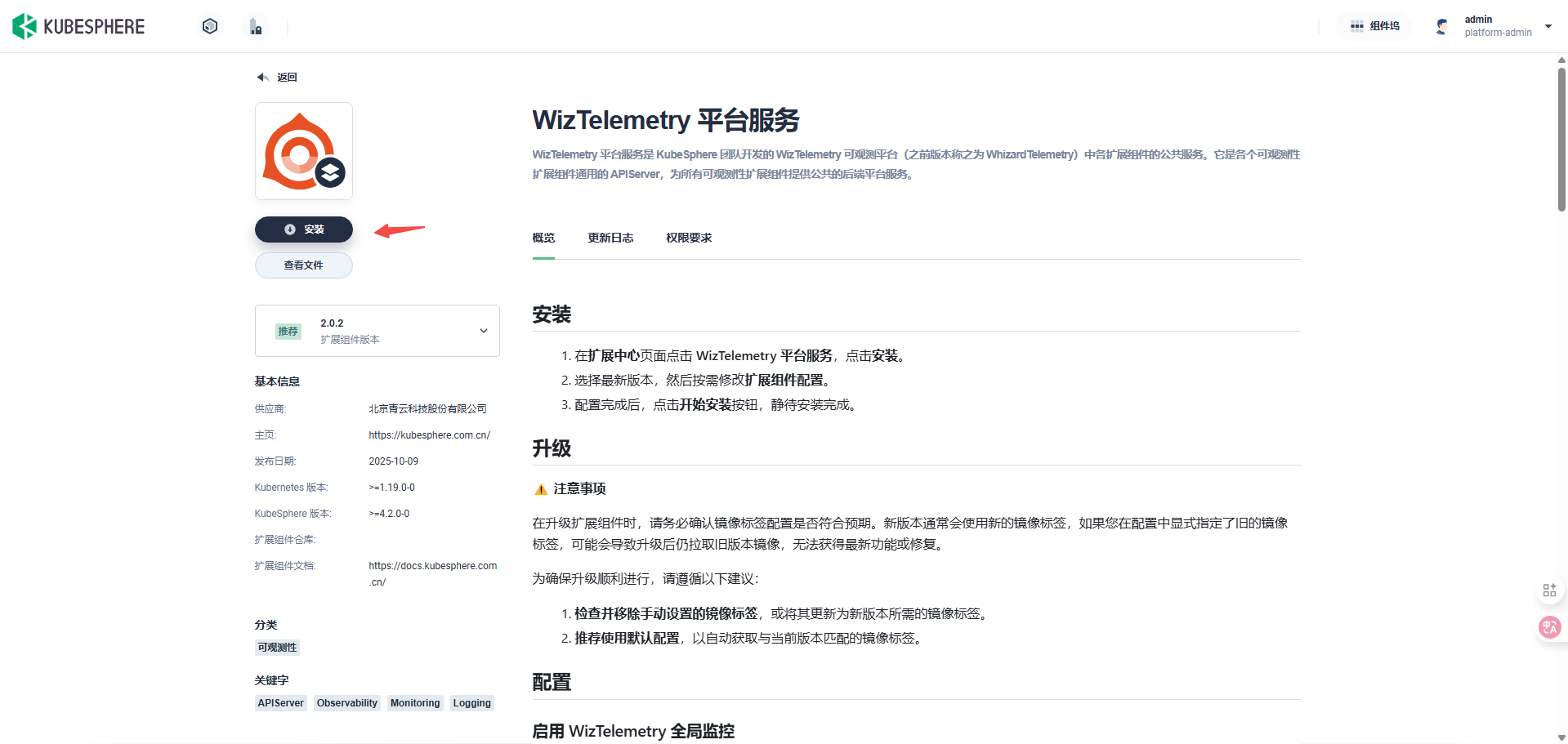
Task: Expand the admin account dropdown arrow
Action: [1548, 26]
